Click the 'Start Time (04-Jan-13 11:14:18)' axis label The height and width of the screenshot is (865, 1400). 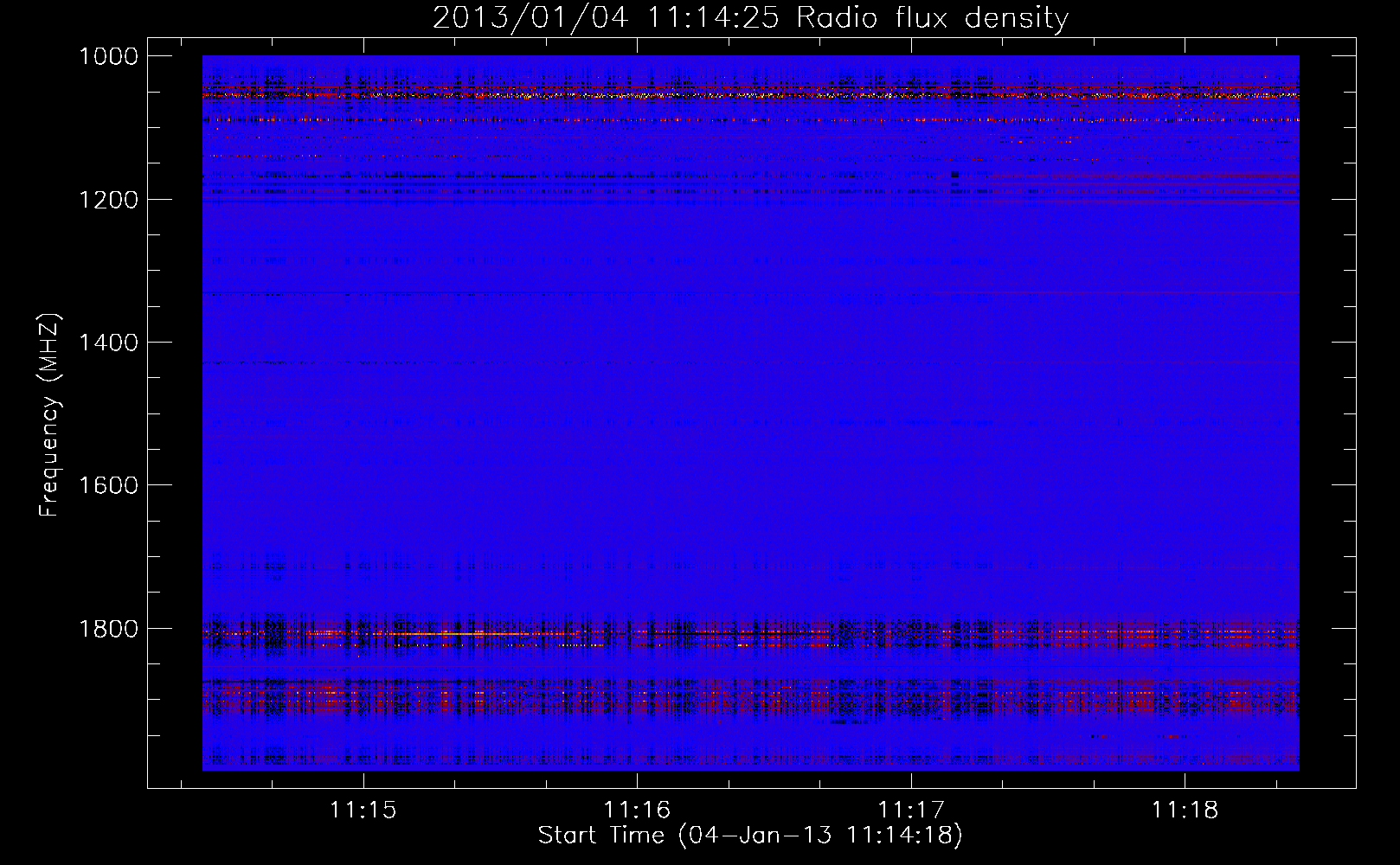750,836
